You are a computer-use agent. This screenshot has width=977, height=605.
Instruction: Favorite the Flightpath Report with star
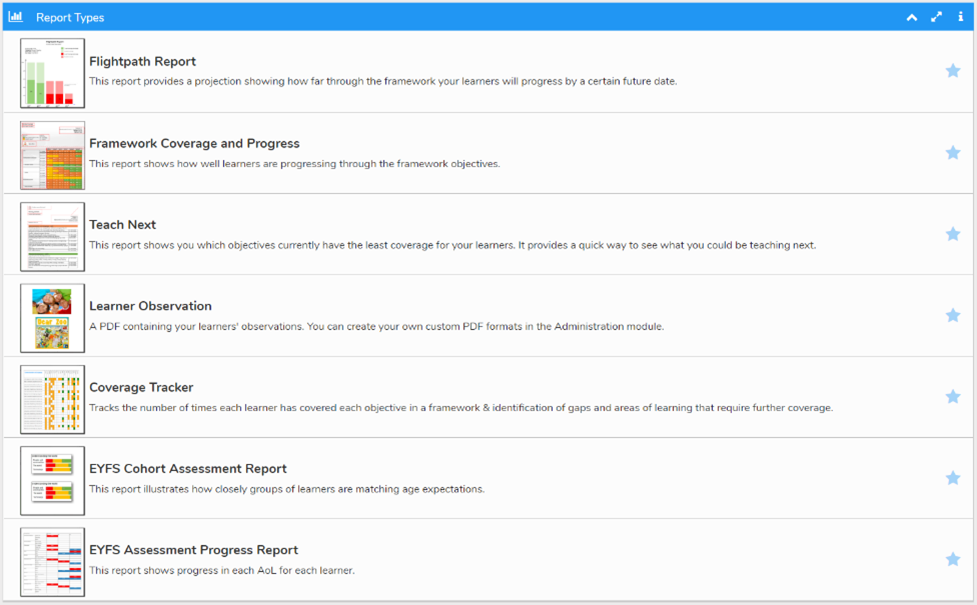[953, 71]
